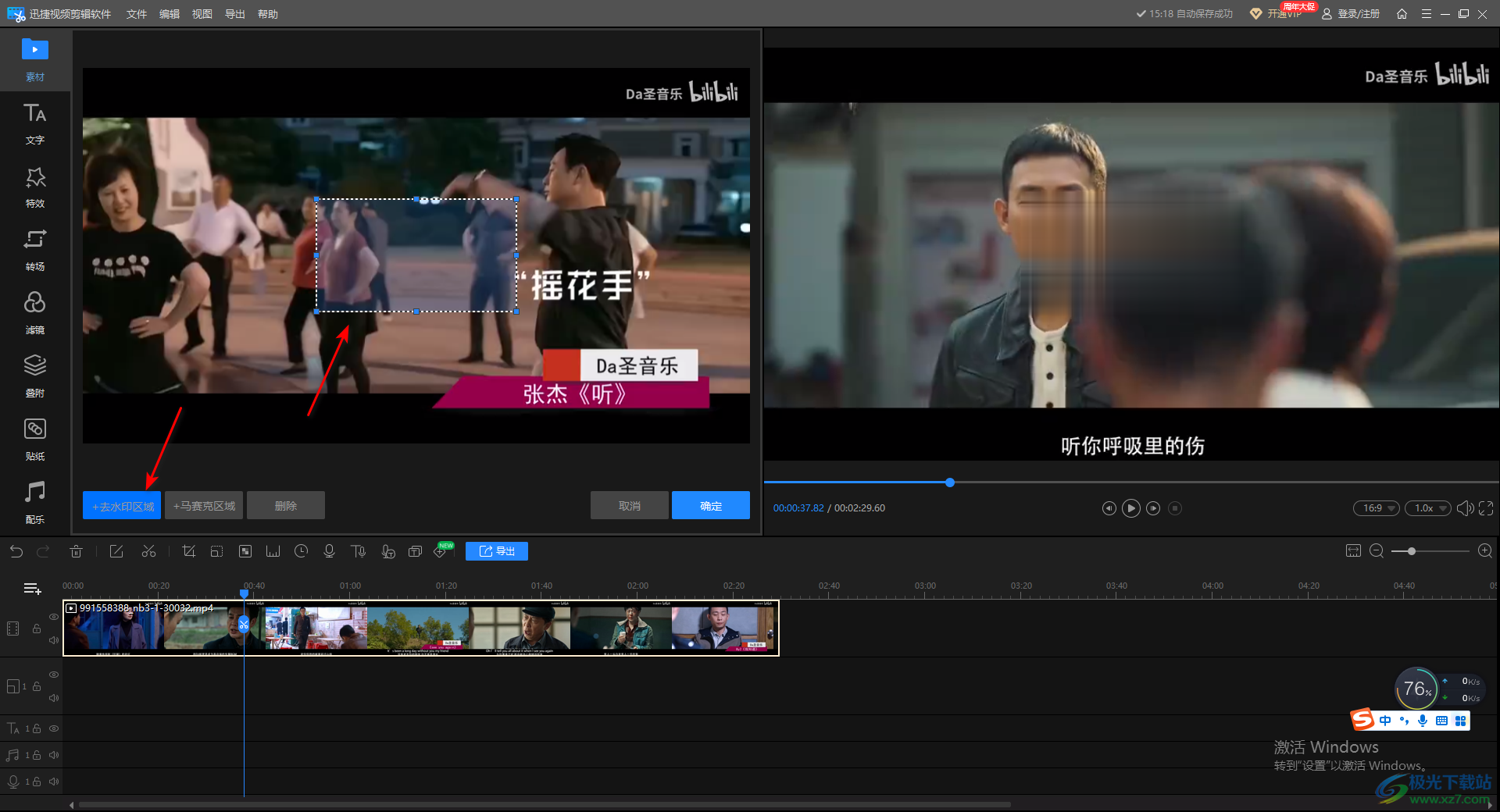Screen dimensions: 1500x812
Task: Open the 特效 effects panel
Action: click(x=34, y=187)
